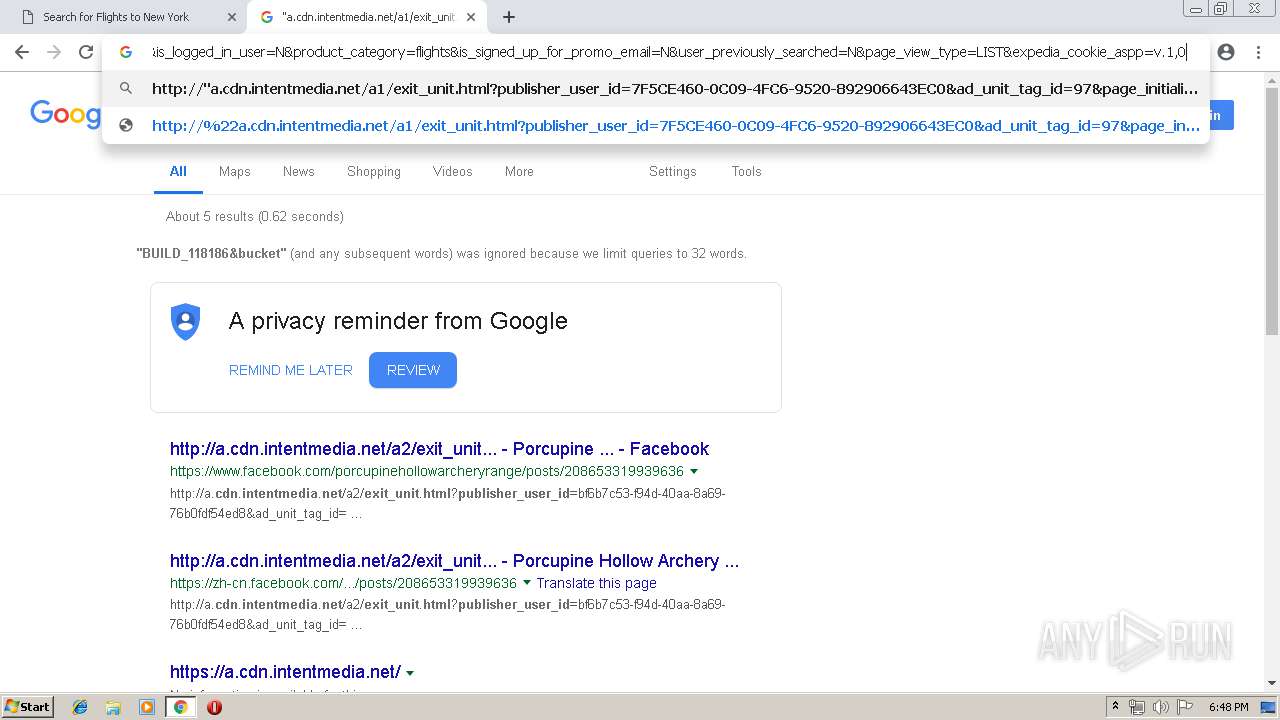Open Porcupine Hollow Archery result link
This screenshot has height=720, width=1280.
point(455,561)
